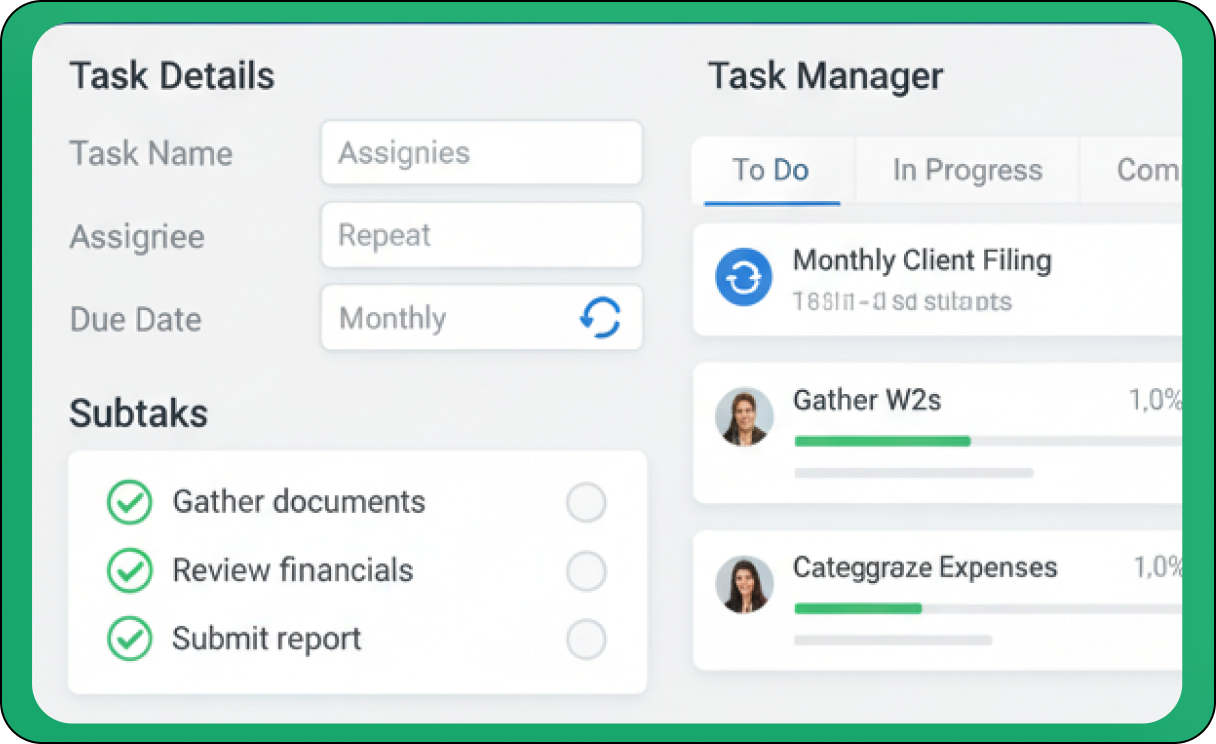Switch to the In Progress tab
Viewport: 1216px width, 744px height.
click(x=967, y=170)
